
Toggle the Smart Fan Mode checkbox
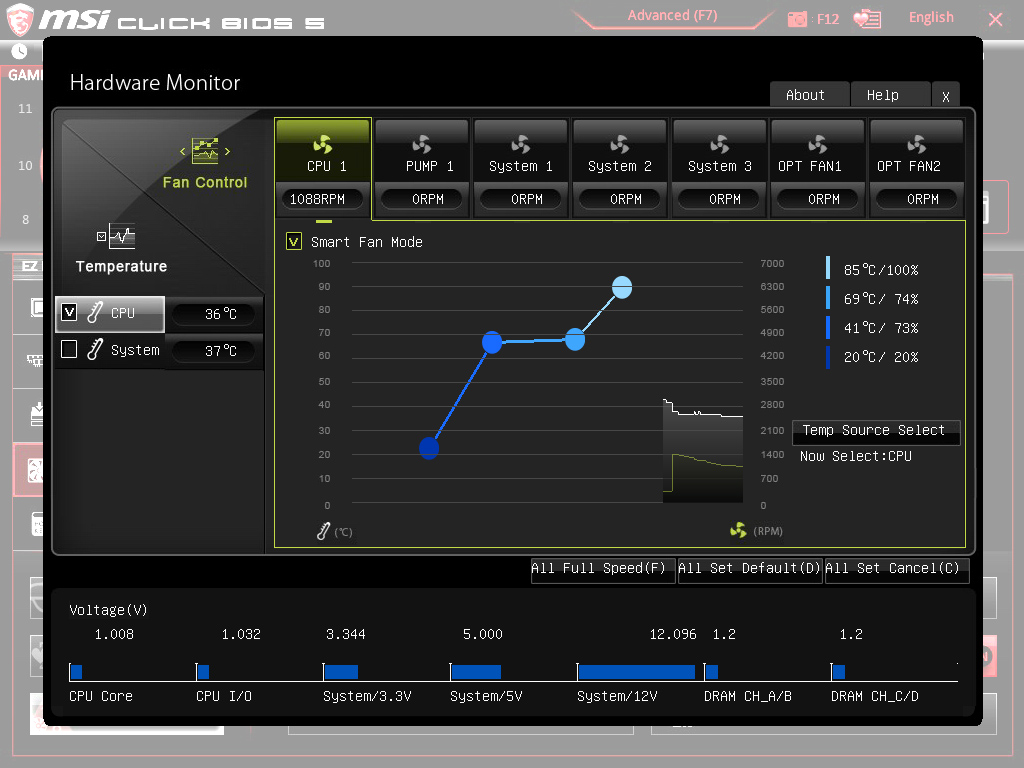294,242
